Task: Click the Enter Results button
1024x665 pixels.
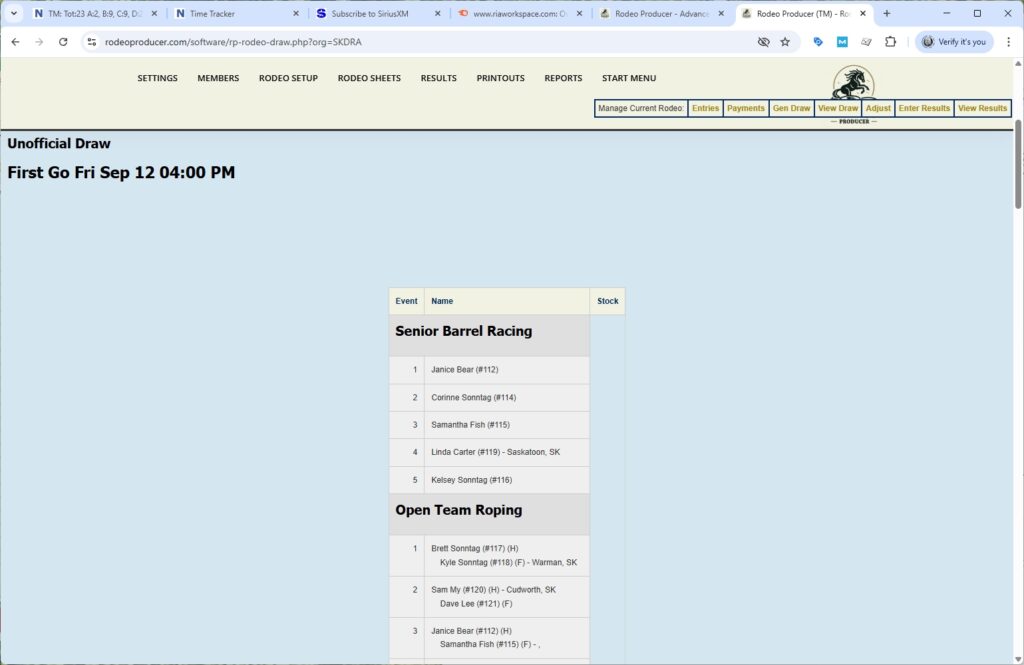Action: point(924,108)
